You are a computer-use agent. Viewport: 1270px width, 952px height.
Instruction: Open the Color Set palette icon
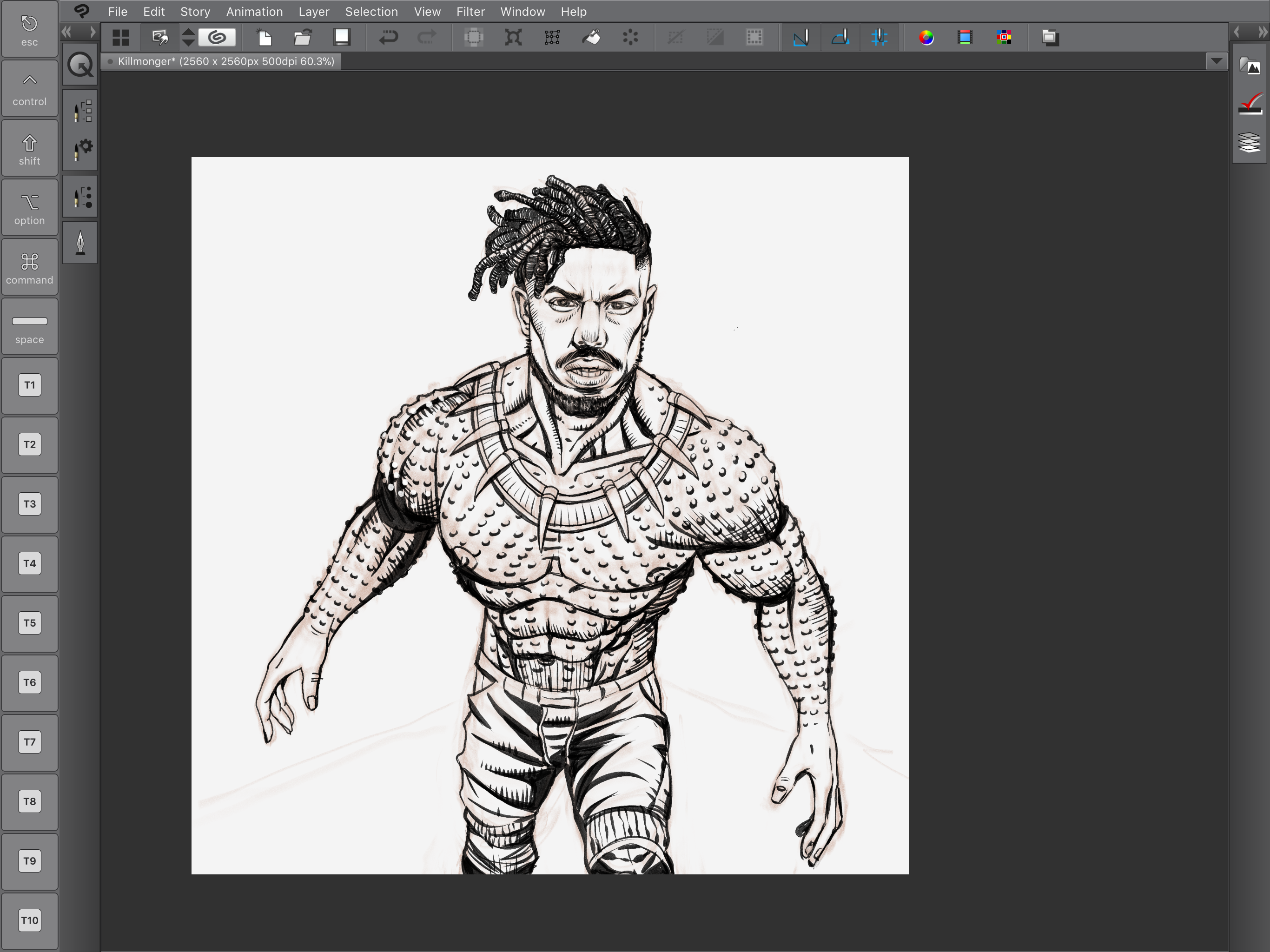pyautogui.click(x=1004, y=38)
